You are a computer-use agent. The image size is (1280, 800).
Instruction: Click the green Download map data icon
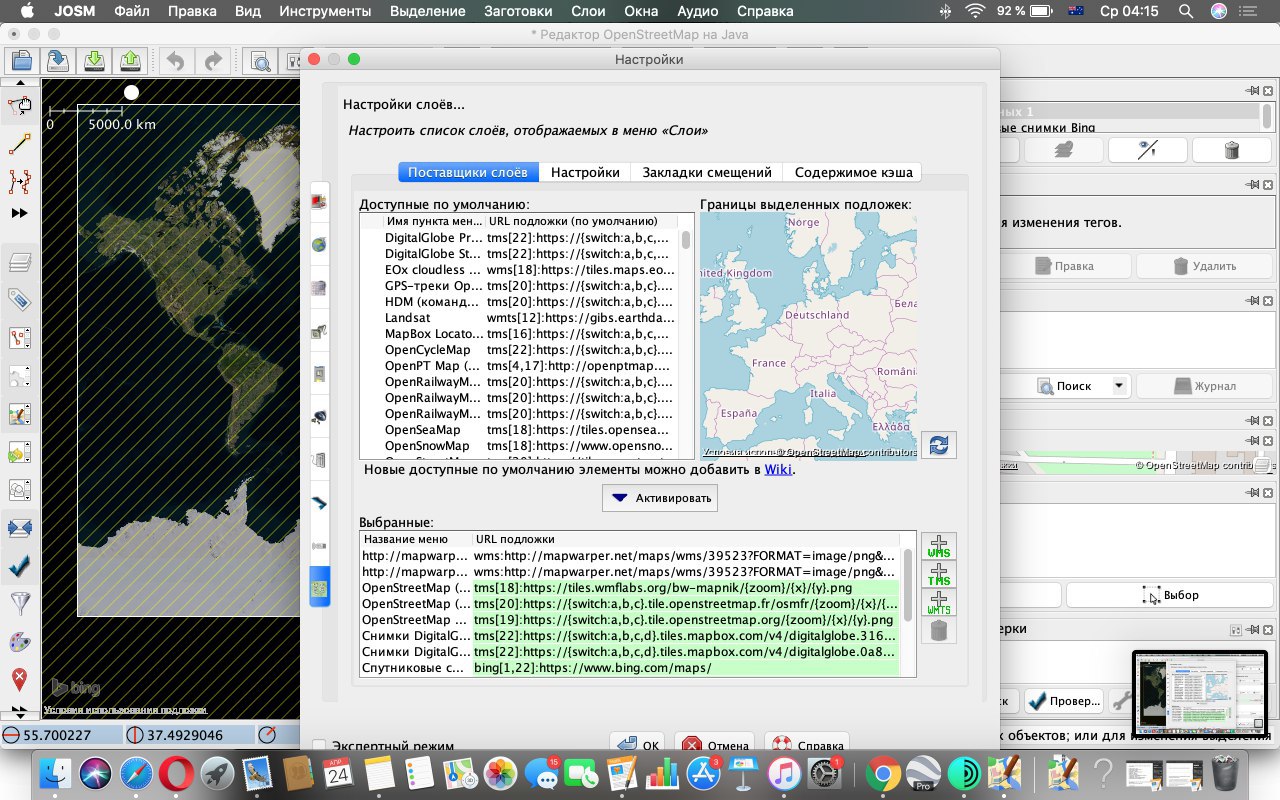(x=94, y=61)
